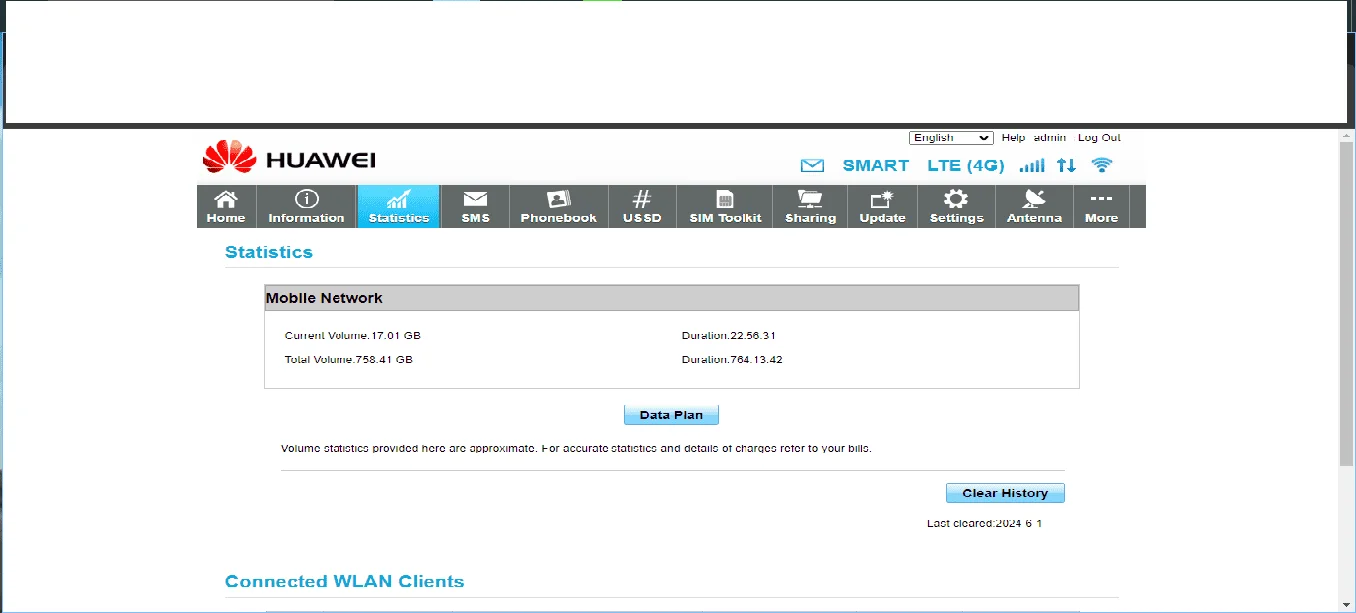Click the Clear History button
Image resolution: width=1356 pixels, height=613 pixels.
click(x=1005, y=493)
